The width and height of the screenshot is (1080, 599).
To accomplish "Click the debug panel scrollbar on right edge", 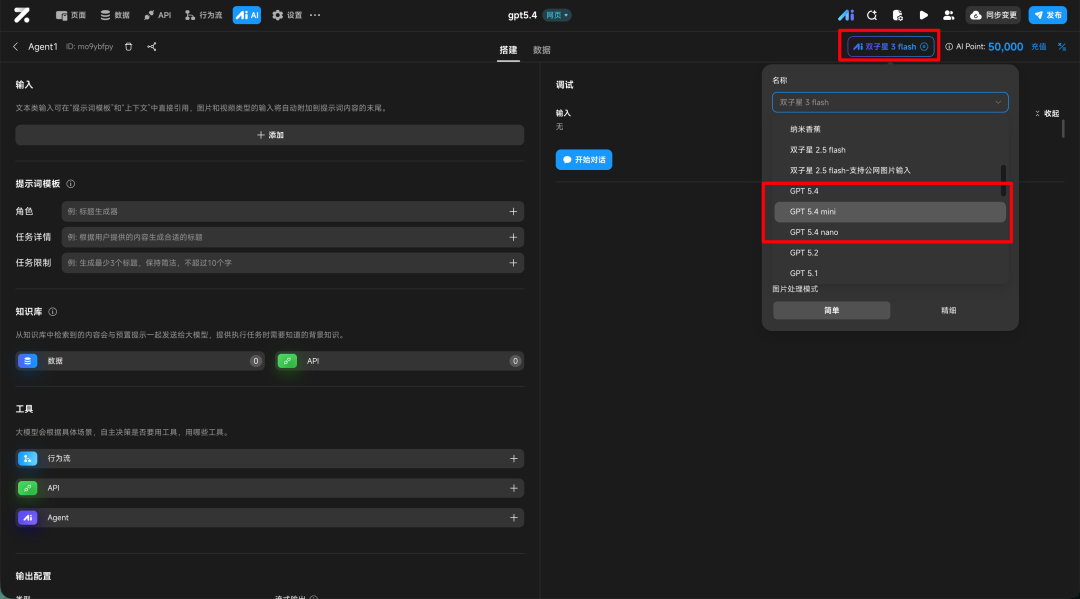I will pyautogui.click(x=1063, y=129).
